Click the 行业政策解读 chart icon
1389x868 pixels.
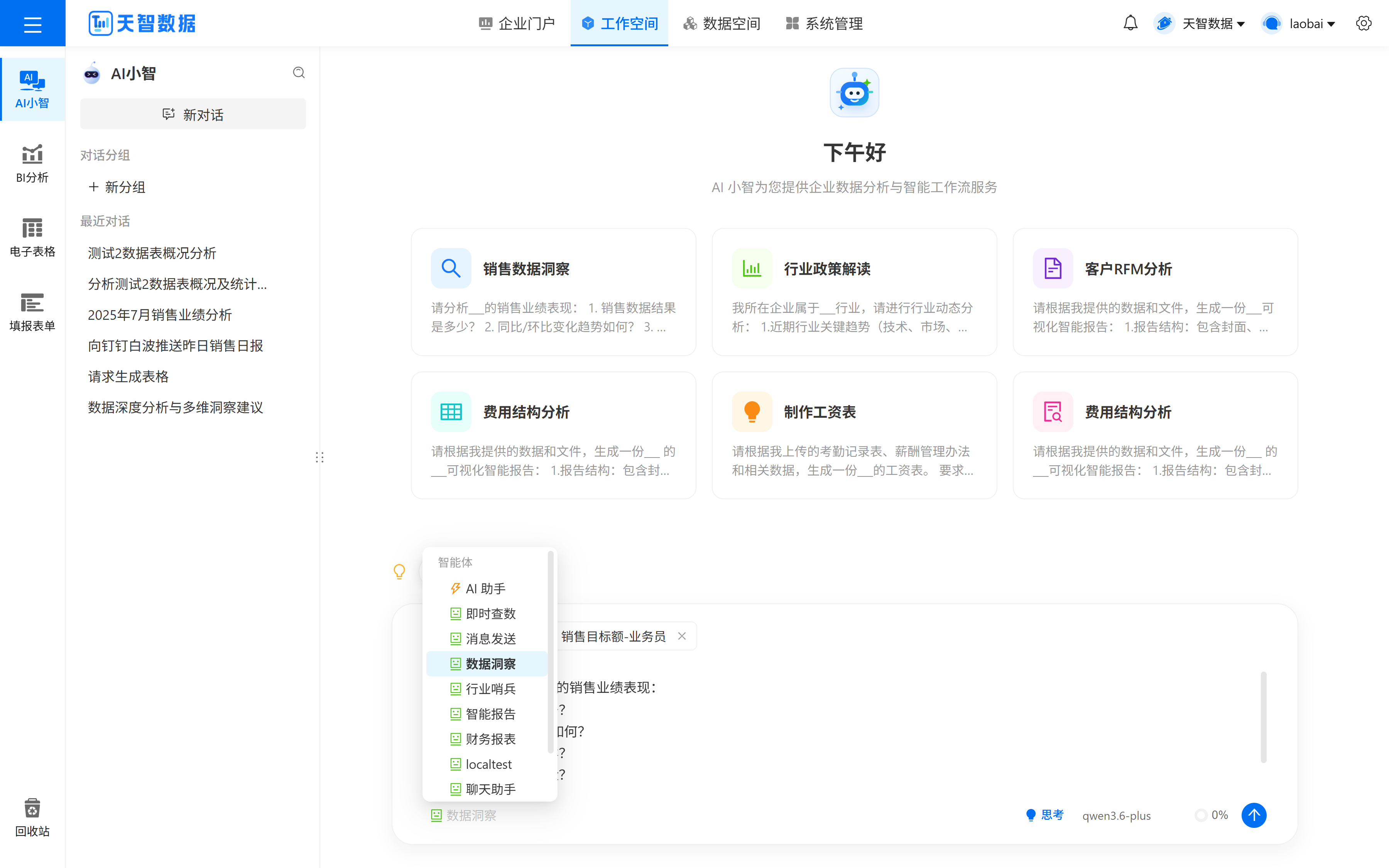752,268
